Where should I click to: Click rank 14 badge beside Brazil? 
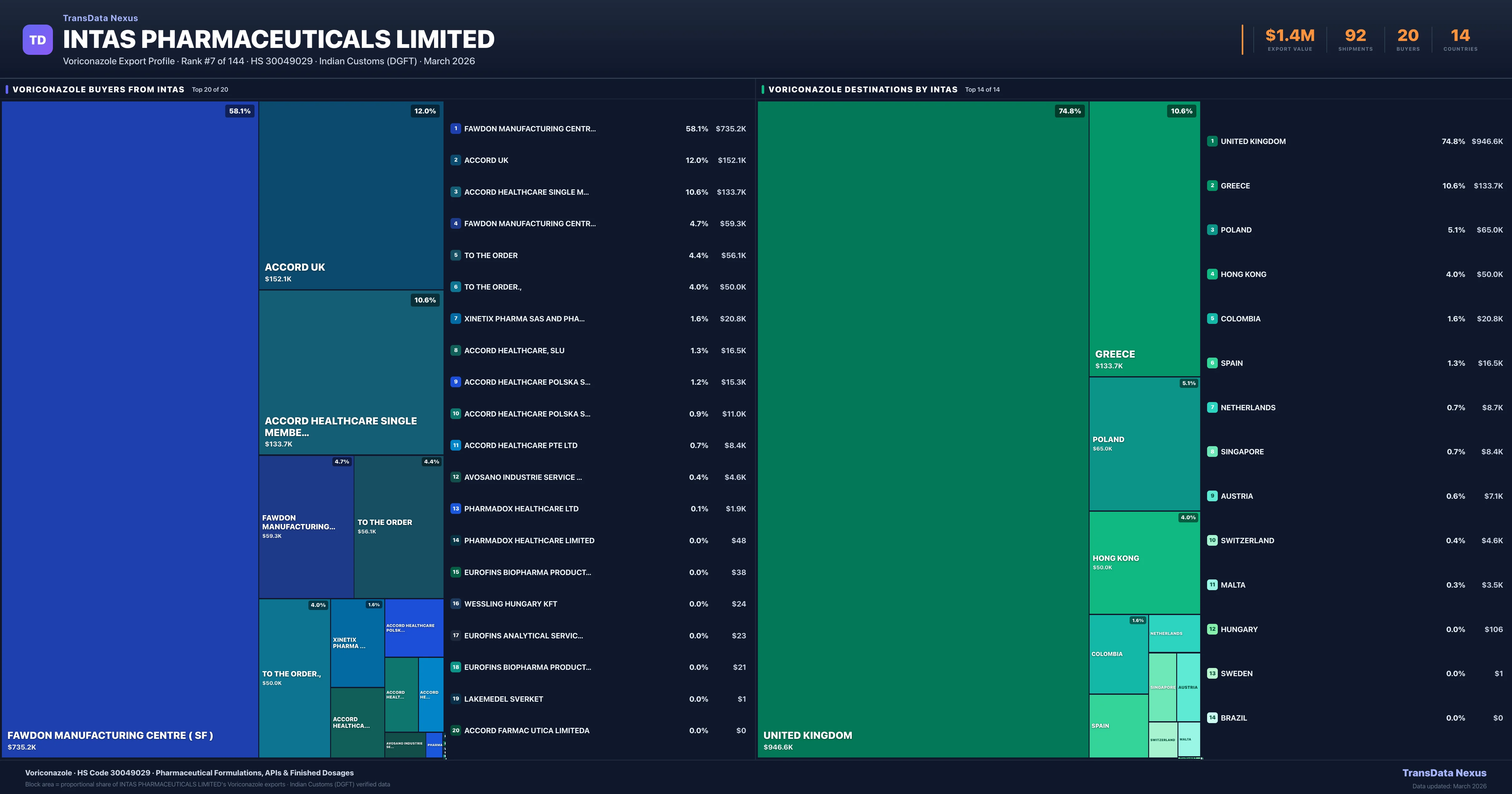point(1212,718)
